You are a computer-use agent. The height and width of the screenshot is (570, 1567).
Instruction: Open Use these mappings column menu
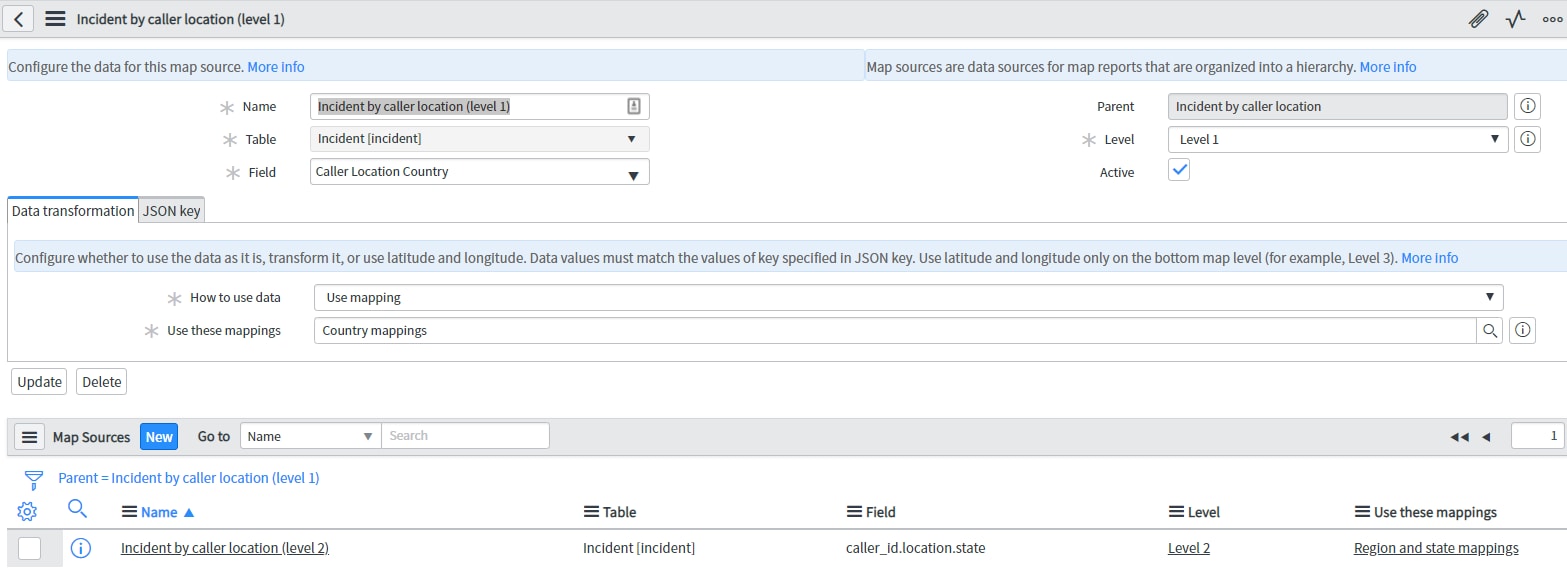1362,512
